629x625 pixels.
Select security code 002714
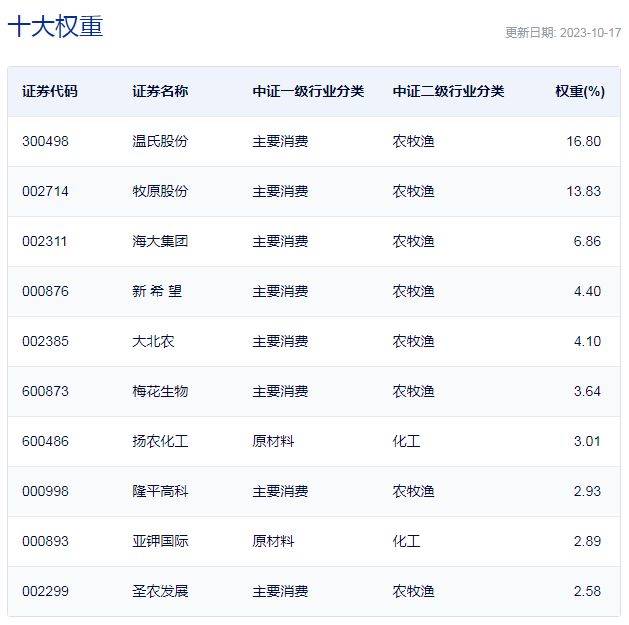coord(45,191)
